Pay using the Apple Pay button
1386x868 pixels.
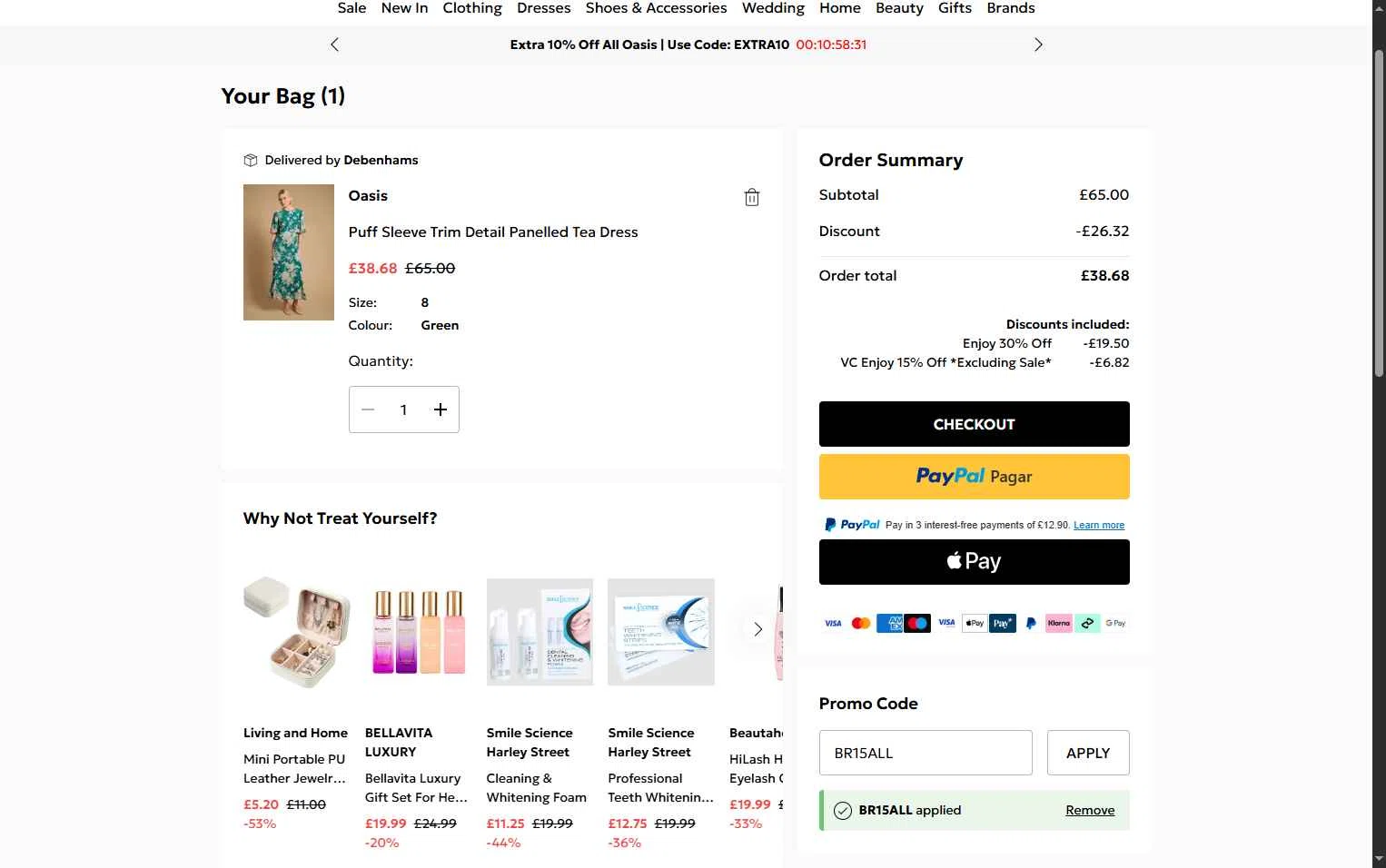tap(974, 562)
